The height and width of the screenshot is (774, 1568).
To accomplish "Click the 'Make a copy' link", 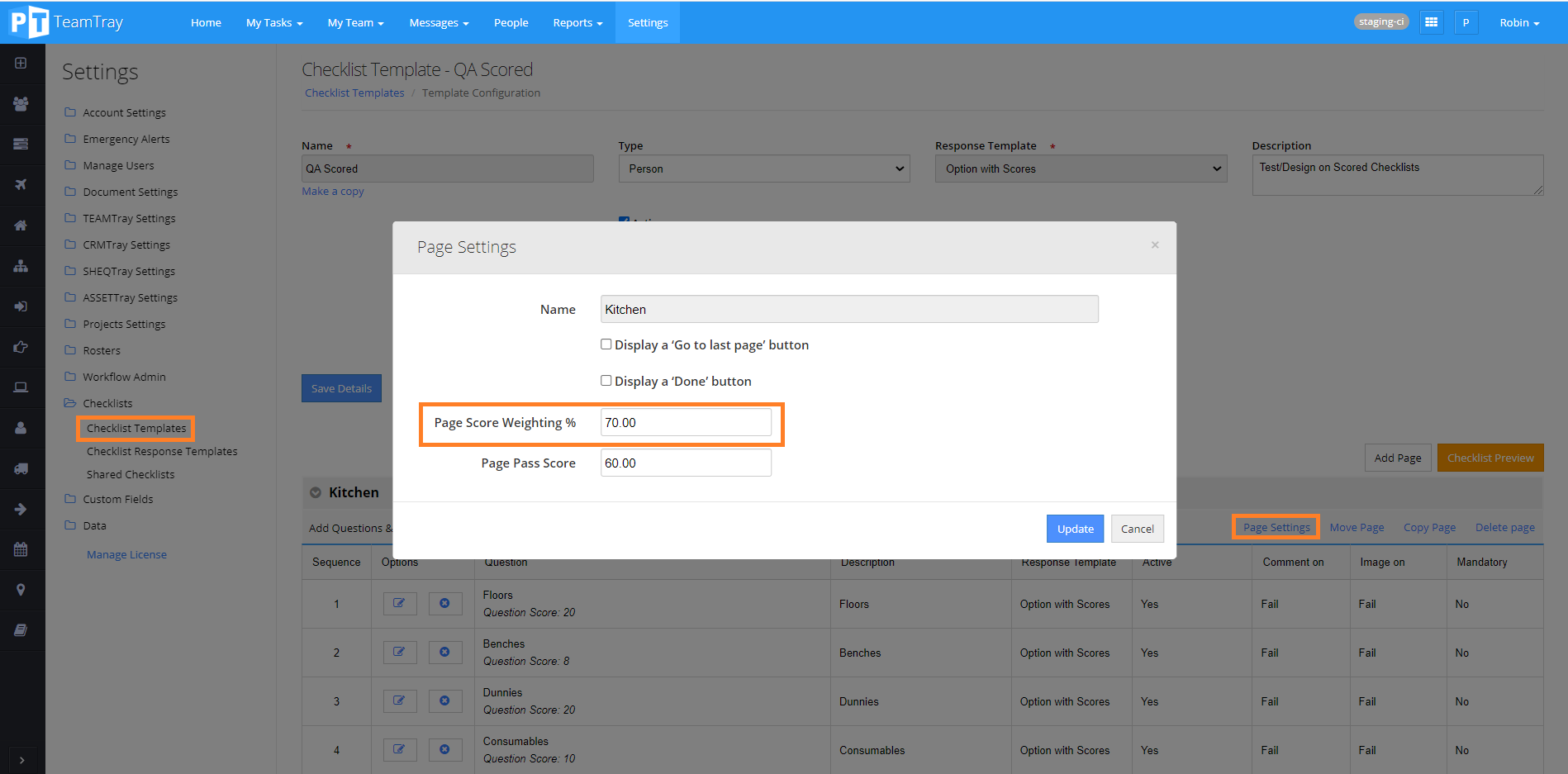I will pyautogui.click(x=332, y=191).
